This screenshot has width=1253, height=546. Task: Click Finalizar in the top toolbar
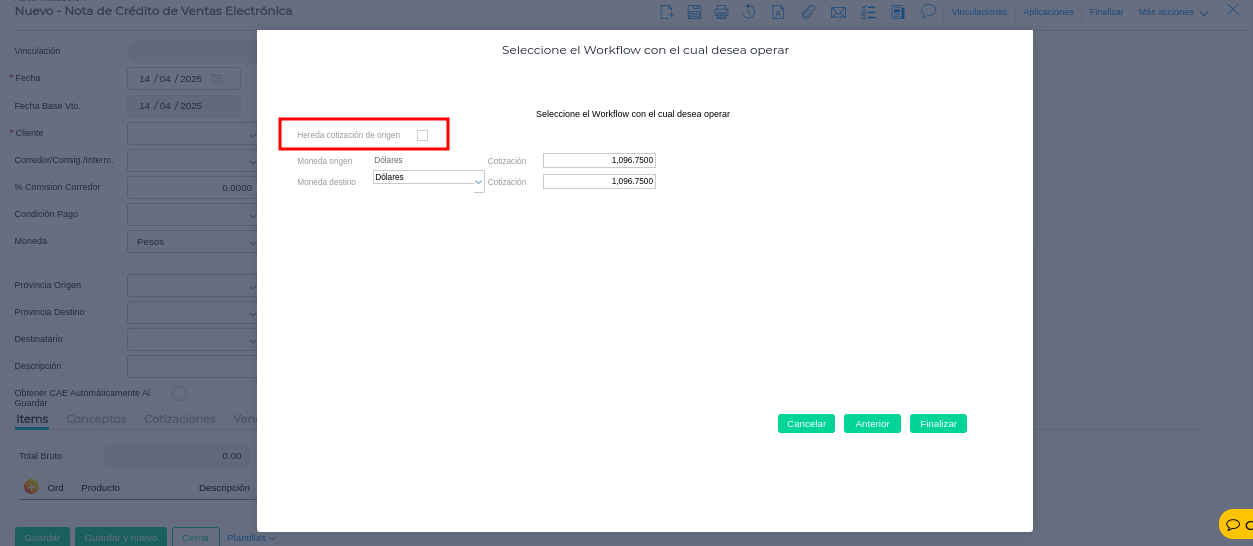pos(1106,12)
